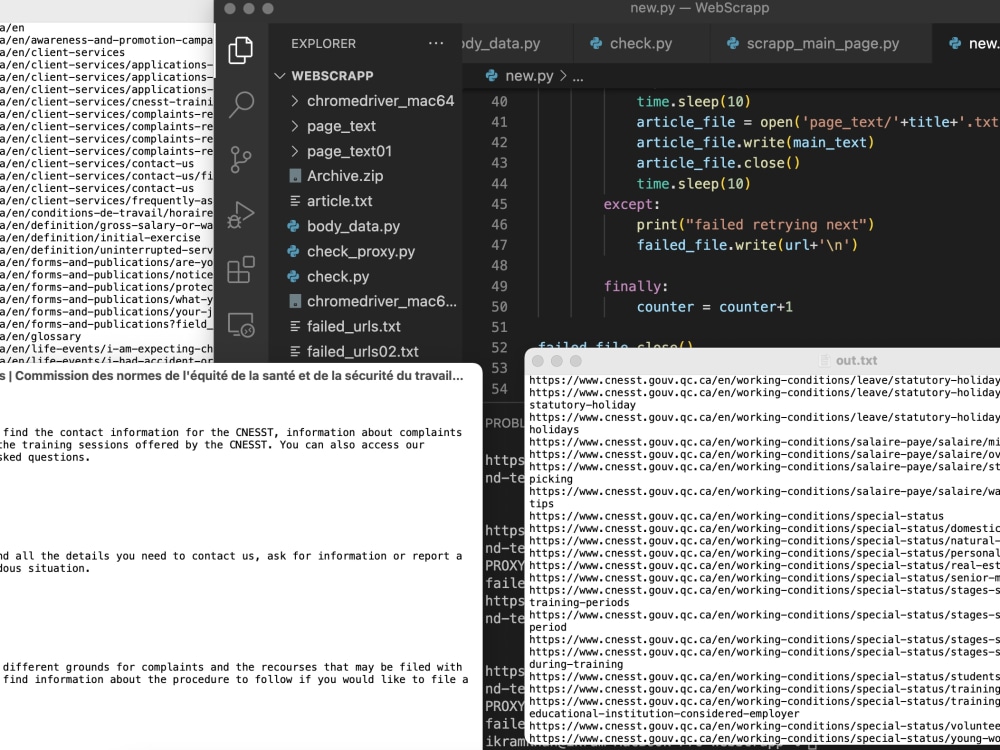The width and height of the screenshot is (1000, 750).
Task: Click the counter = counter+1 line
Action: pyautogui.click(x=714, y=307)
